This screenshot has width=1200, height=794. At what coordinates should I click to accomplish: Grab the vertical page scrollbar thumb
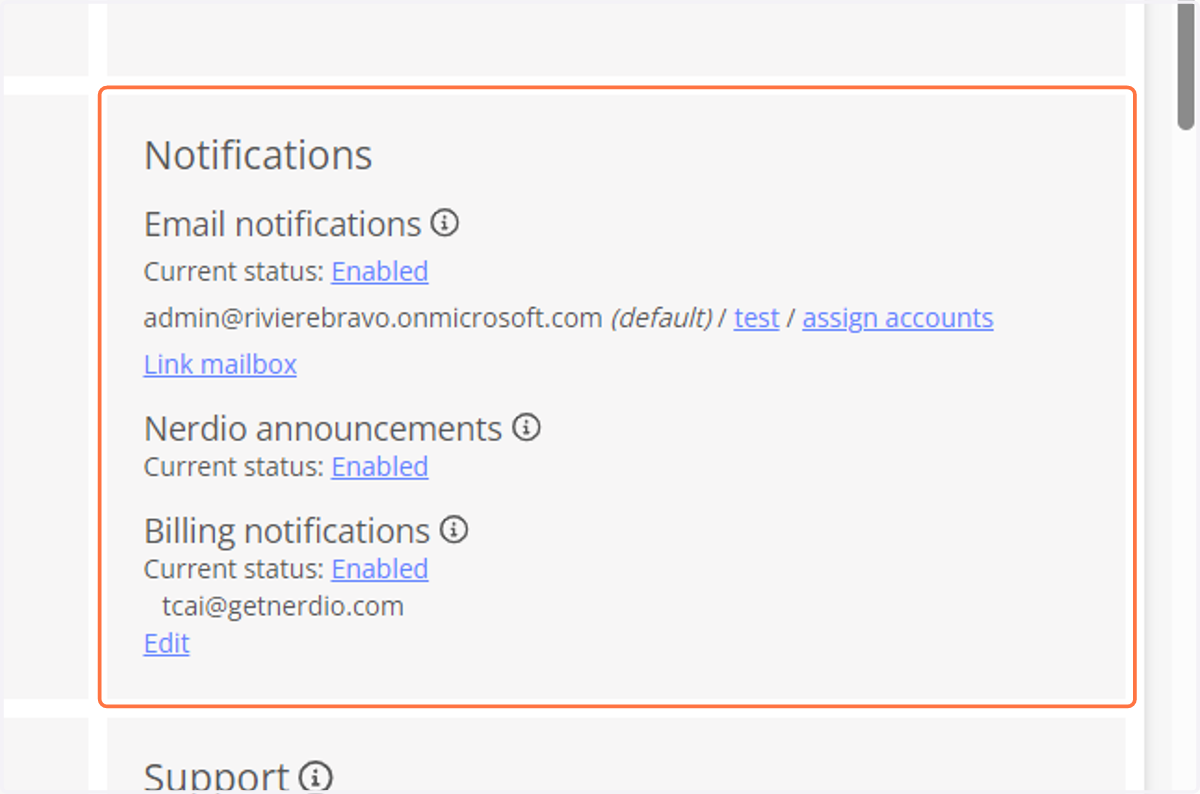1187,65
